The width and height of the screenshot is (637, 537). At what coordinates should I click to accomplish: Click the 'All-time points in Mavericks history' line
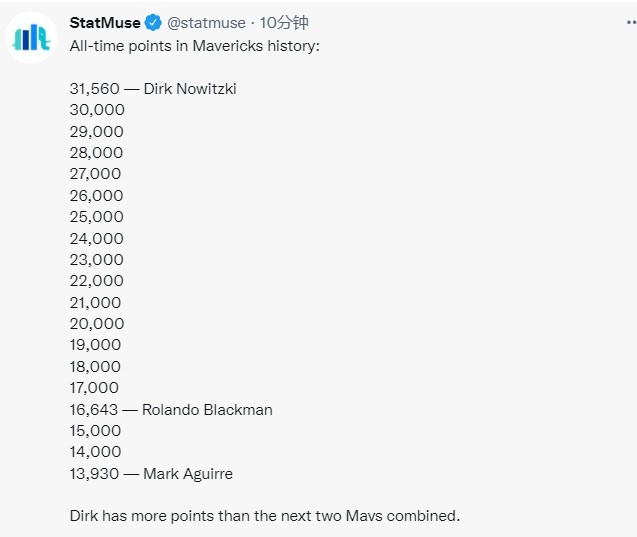(194, 46)
